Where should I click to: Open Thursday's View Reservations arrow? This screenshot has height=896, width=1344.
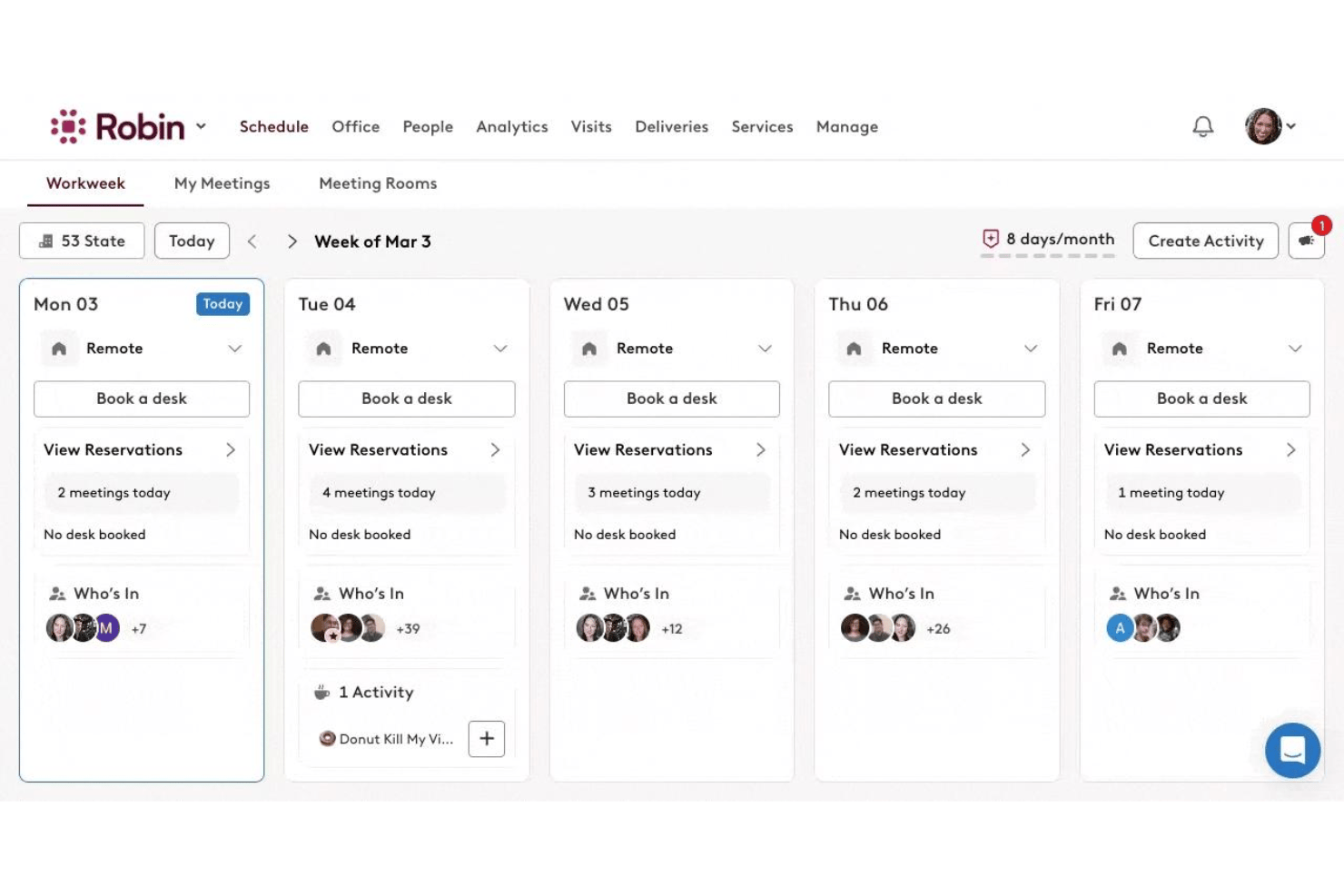[1026, 450]
